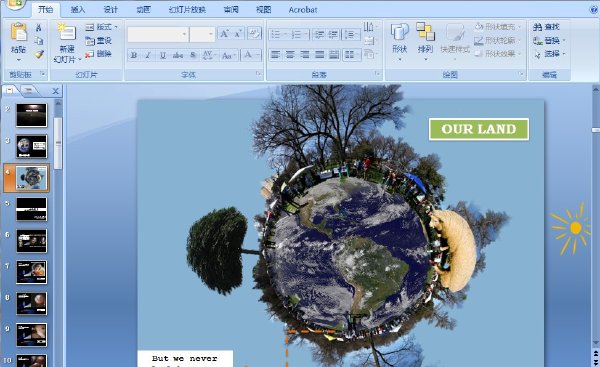This screenshot has width=600, height=367.
Task: Switch to the 插入 (Insert) tab
Action: tap(78, 10)
